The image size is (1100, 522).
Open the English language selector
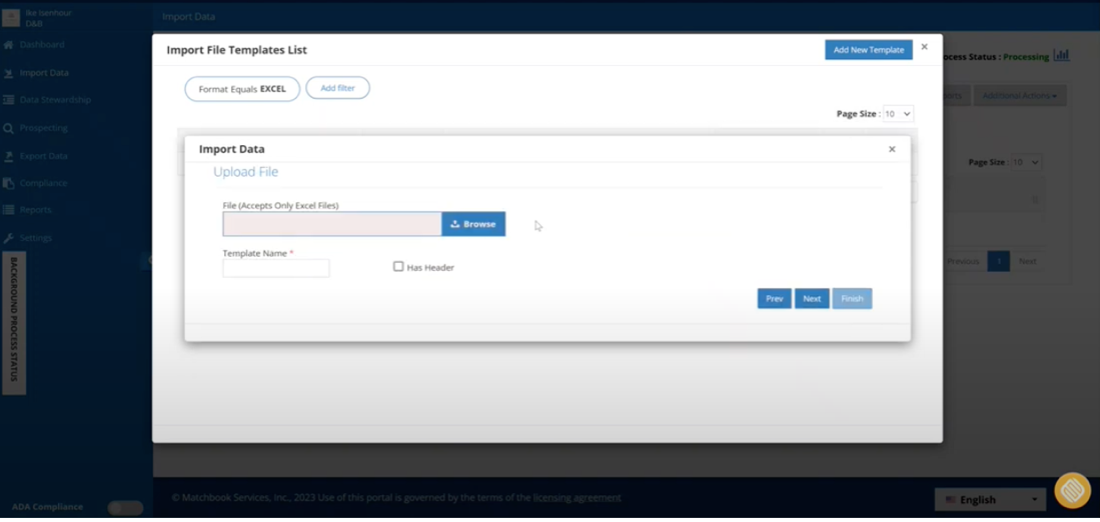(990, 500)
